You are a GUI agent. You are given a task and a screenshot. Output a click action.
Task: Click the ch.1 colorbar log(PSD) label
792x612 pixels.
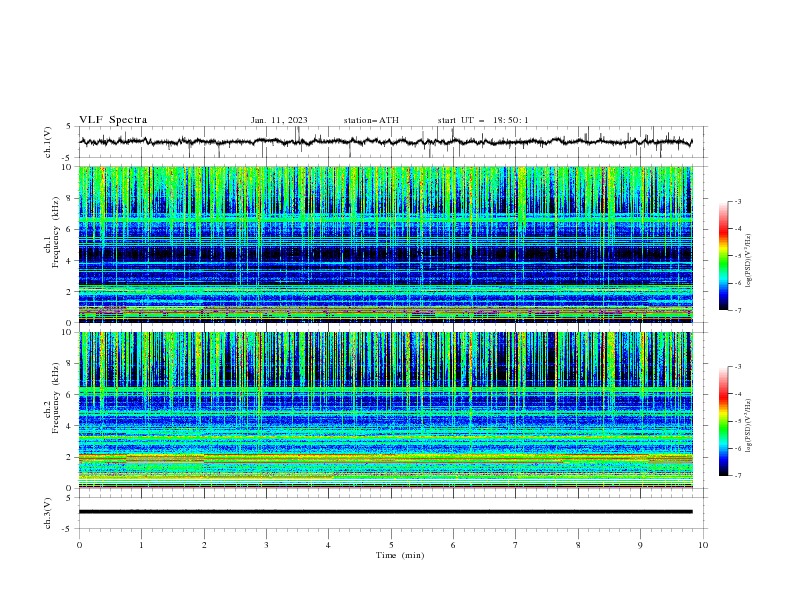click(749, 260)
